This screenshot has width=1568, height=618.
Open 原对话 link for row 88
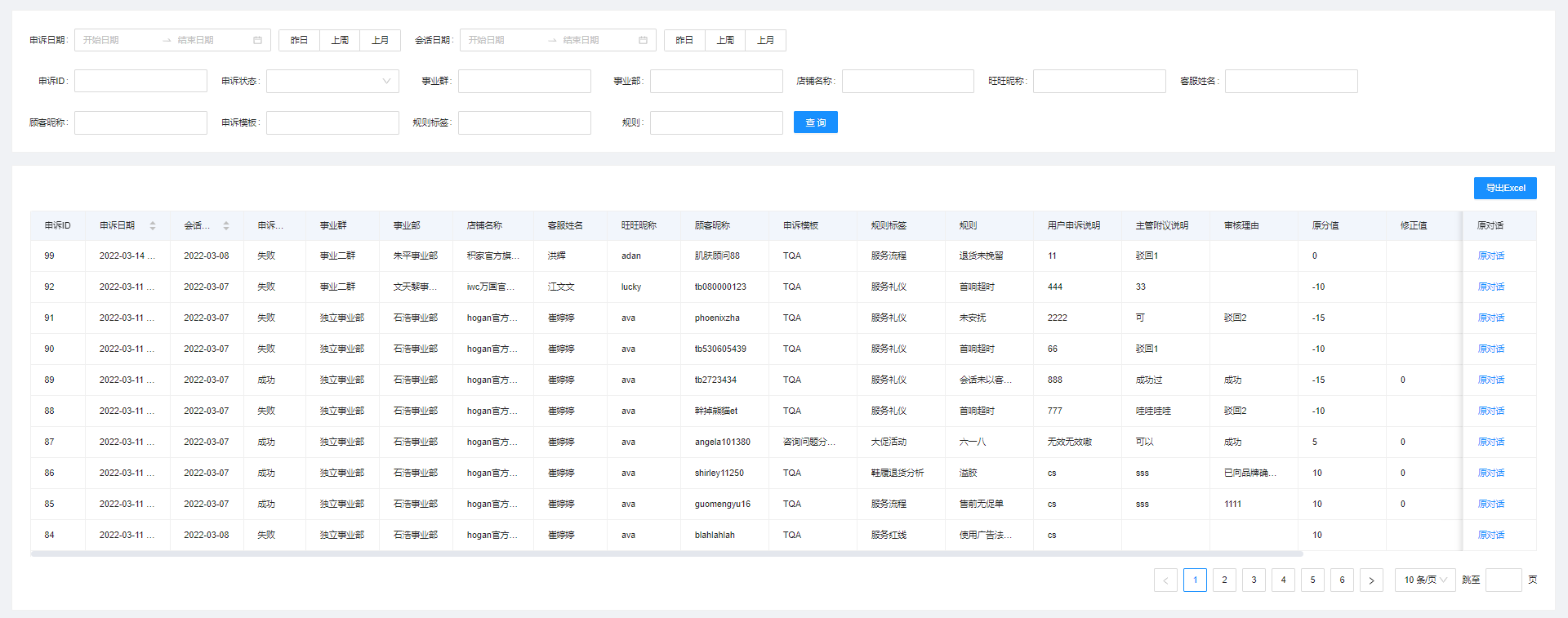tap(1491, 411)
